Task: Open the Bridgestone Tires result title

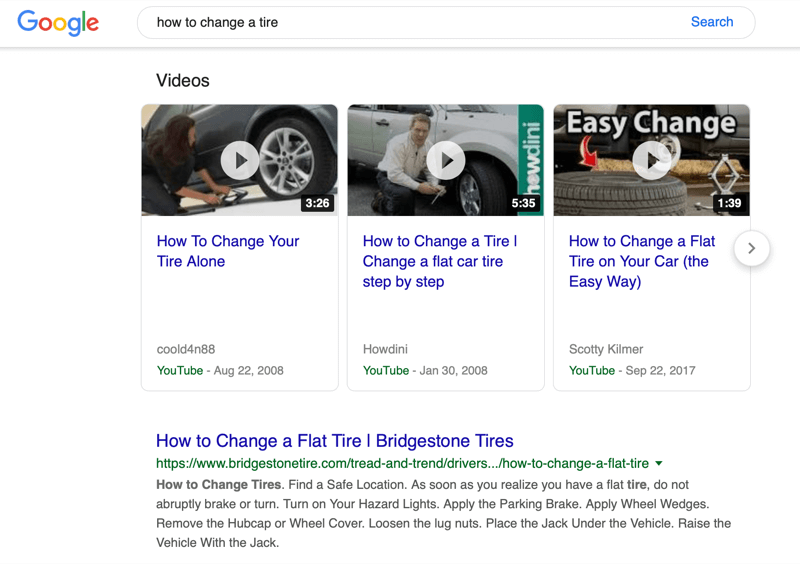Action: pos(335,440)
